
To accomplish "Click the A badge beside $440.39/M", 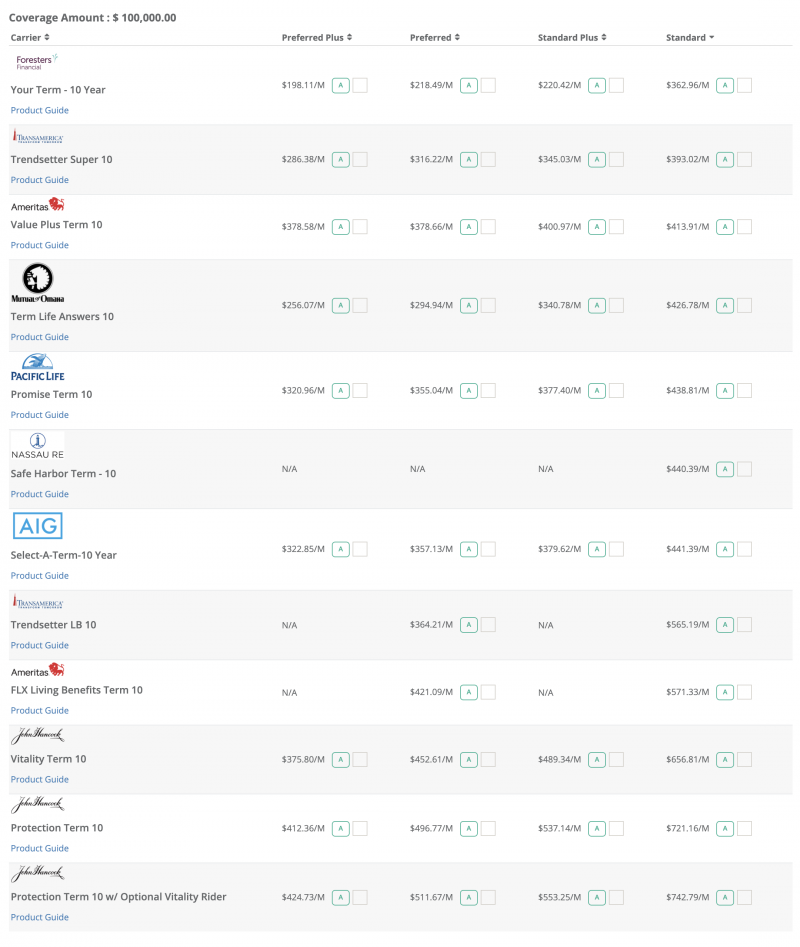I will tap(725, 469).
